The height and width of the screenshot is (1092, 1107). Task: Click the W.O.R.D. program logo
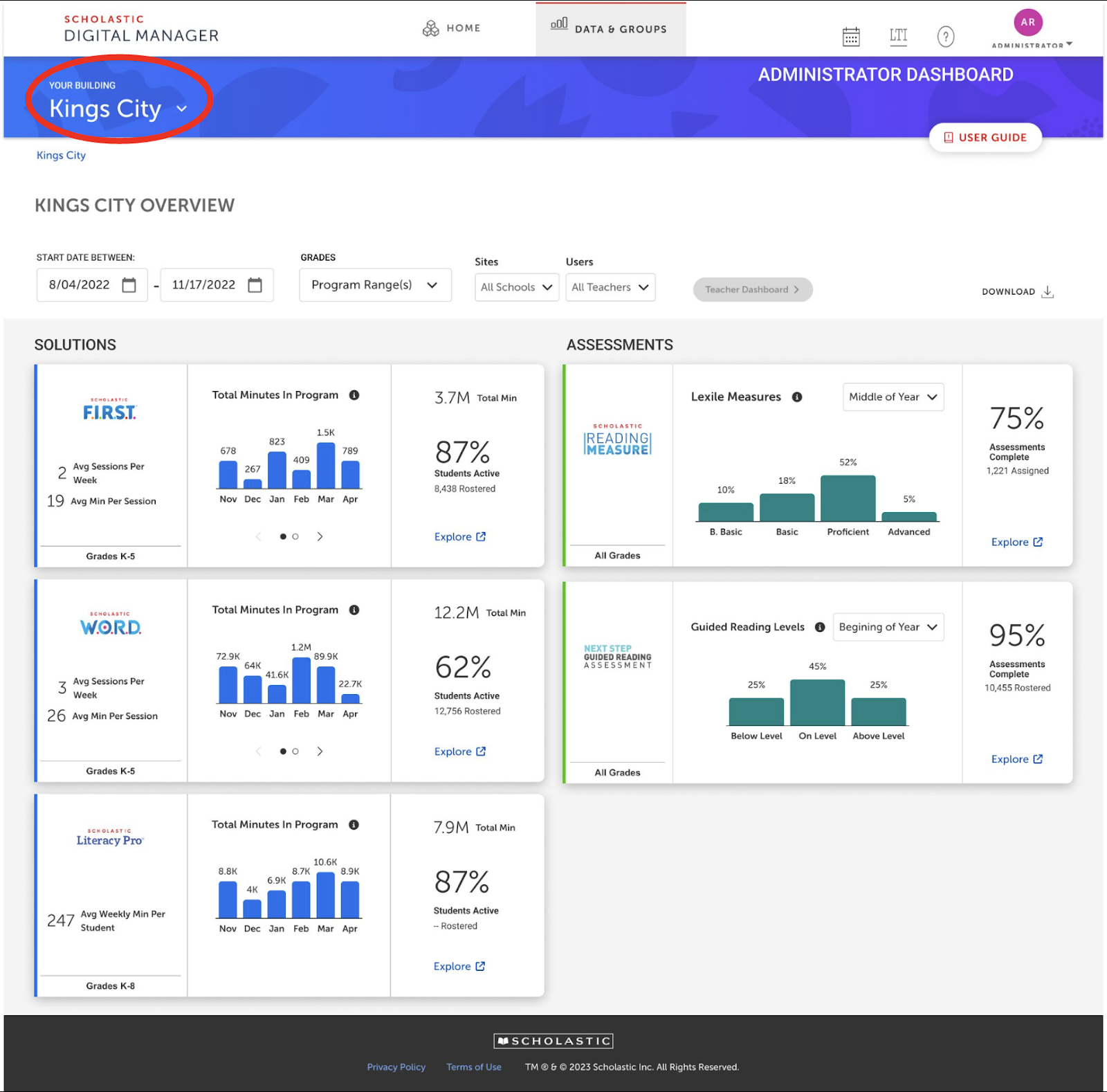click(x=110, y=624)
